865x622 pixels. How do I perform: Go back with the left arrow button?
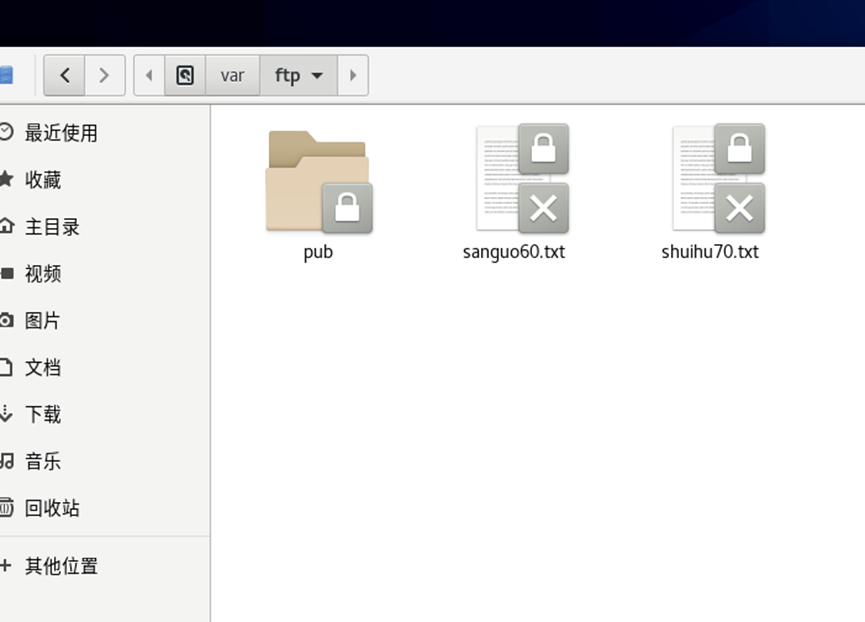tap(64, 75)
